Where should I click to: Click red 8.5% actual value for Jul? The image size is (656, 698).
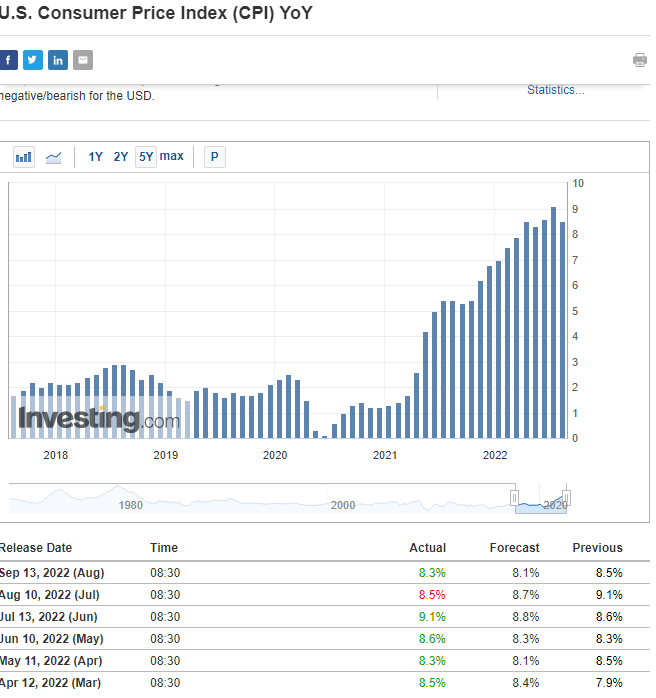(432, 595)
